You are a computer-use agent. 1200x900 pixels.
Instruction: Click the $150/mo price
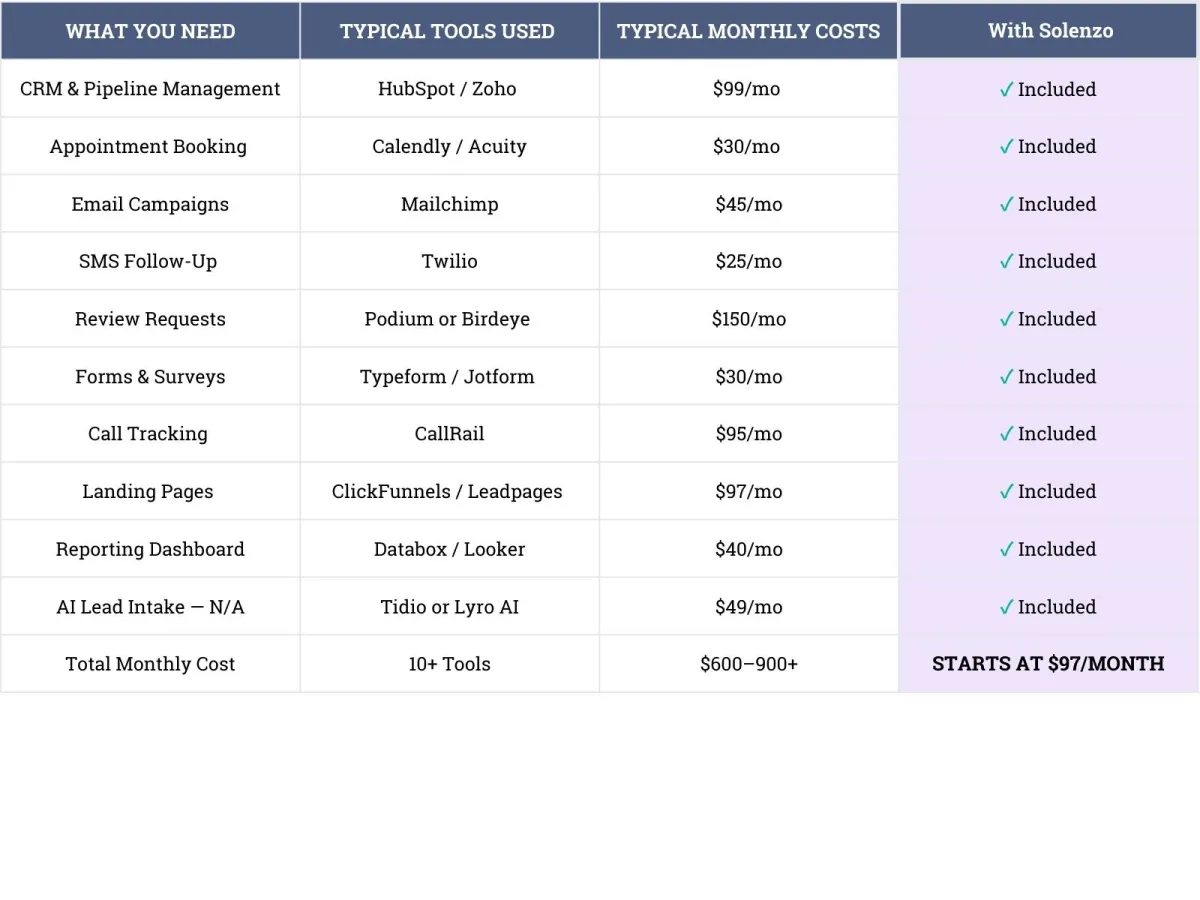pos(749,319)
